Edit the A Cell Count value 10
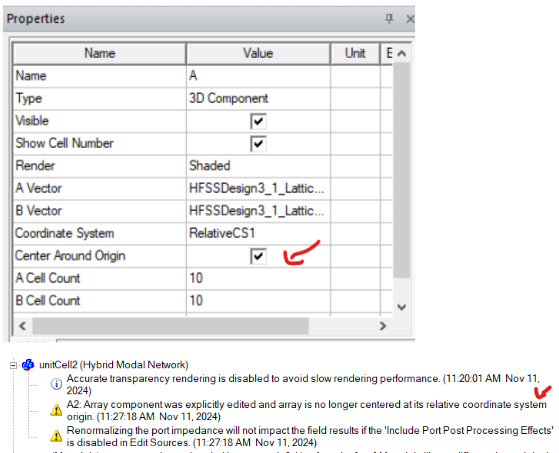 (x=258, y=278)
